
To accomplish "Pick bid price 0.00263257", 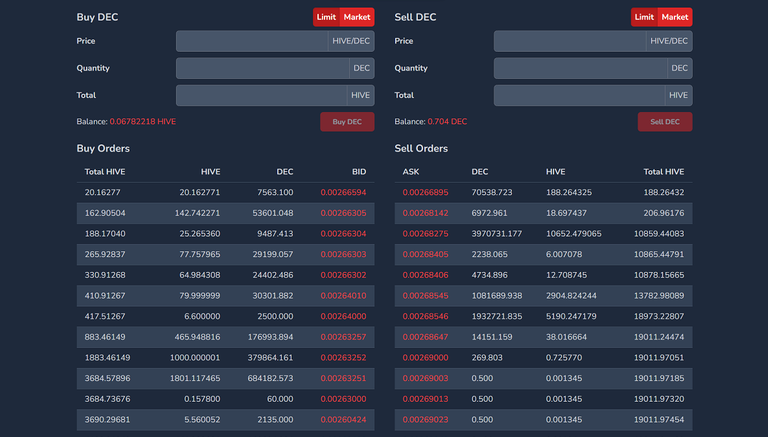I will tap(343, 337).
